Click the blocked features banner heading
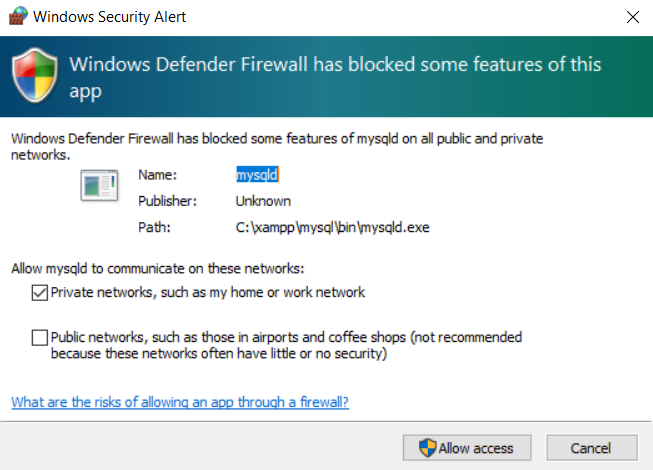Viewport: 653px width, 470px height. click(x=335, y=77)
